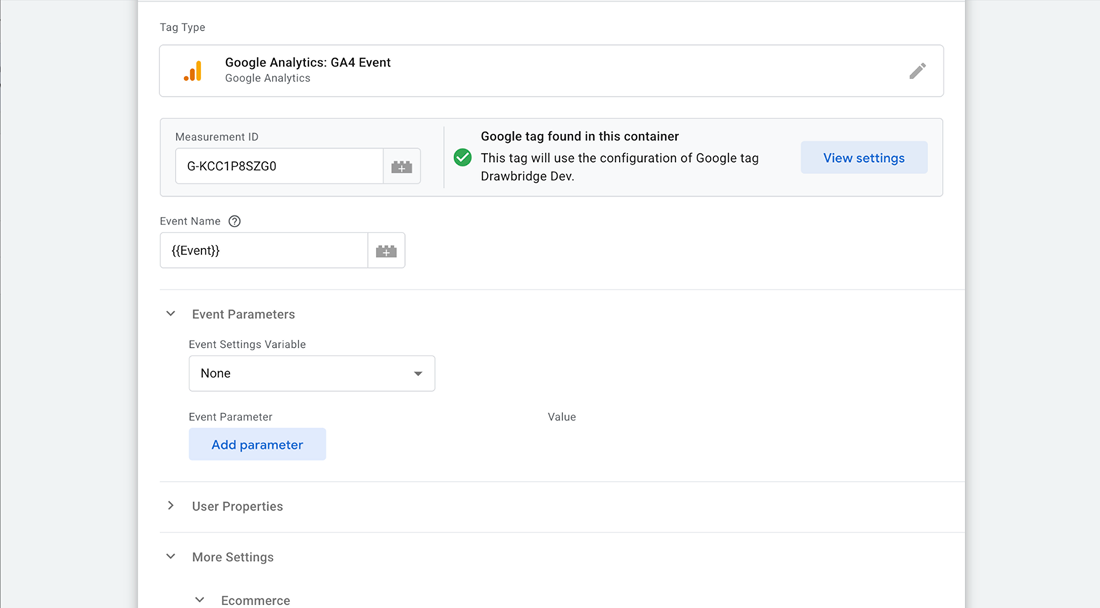Collapse the Ecommerce subsection chevron
This screenshot has height=608, width=1100.
200,600
